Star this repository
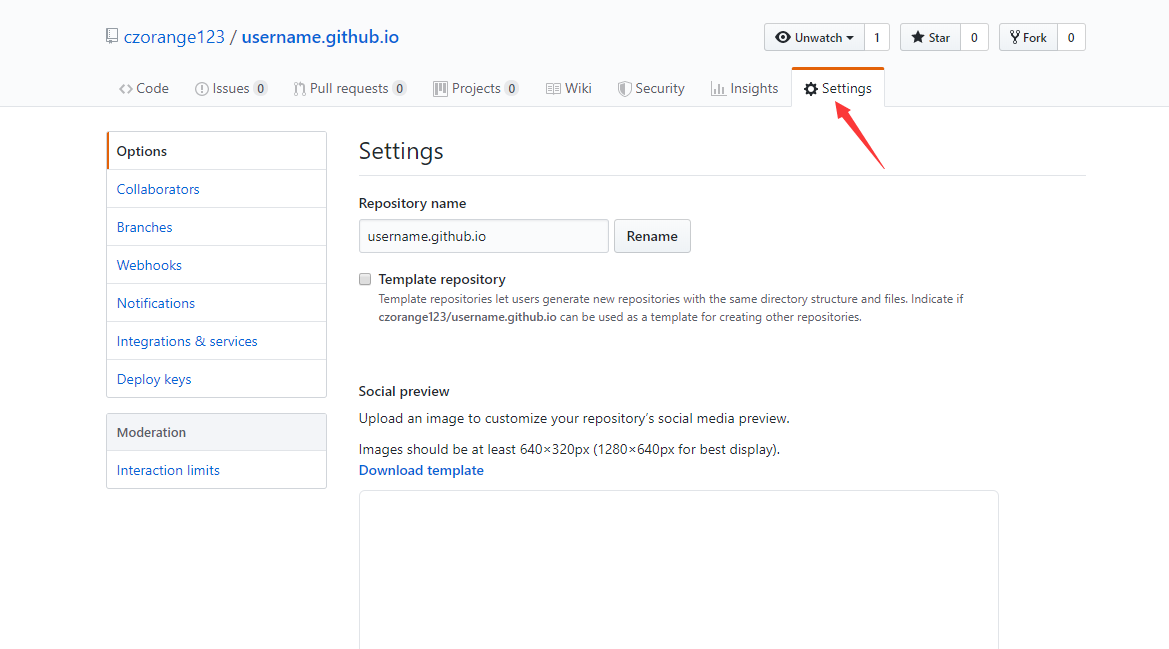Screen dimensions: 1169x649 930,38
